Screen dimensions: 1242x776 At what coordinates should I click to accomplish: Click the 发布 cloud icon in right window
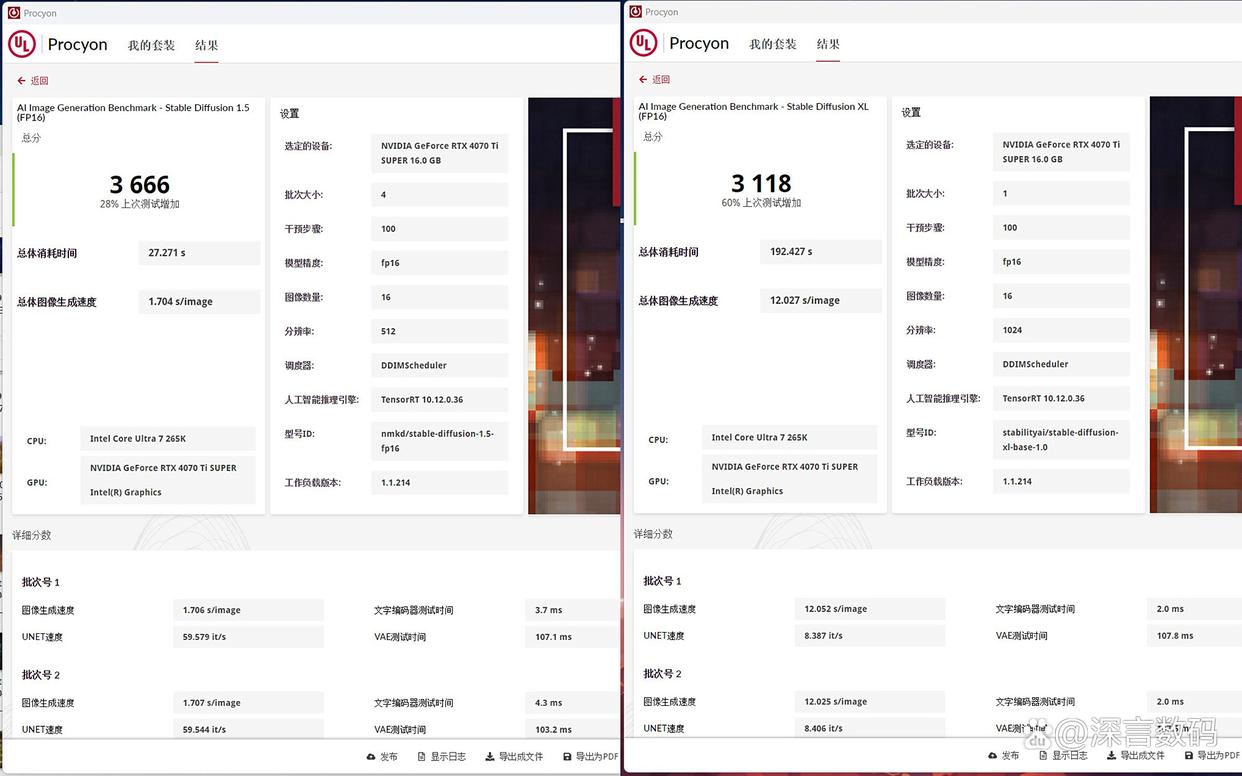pos(993,756)
